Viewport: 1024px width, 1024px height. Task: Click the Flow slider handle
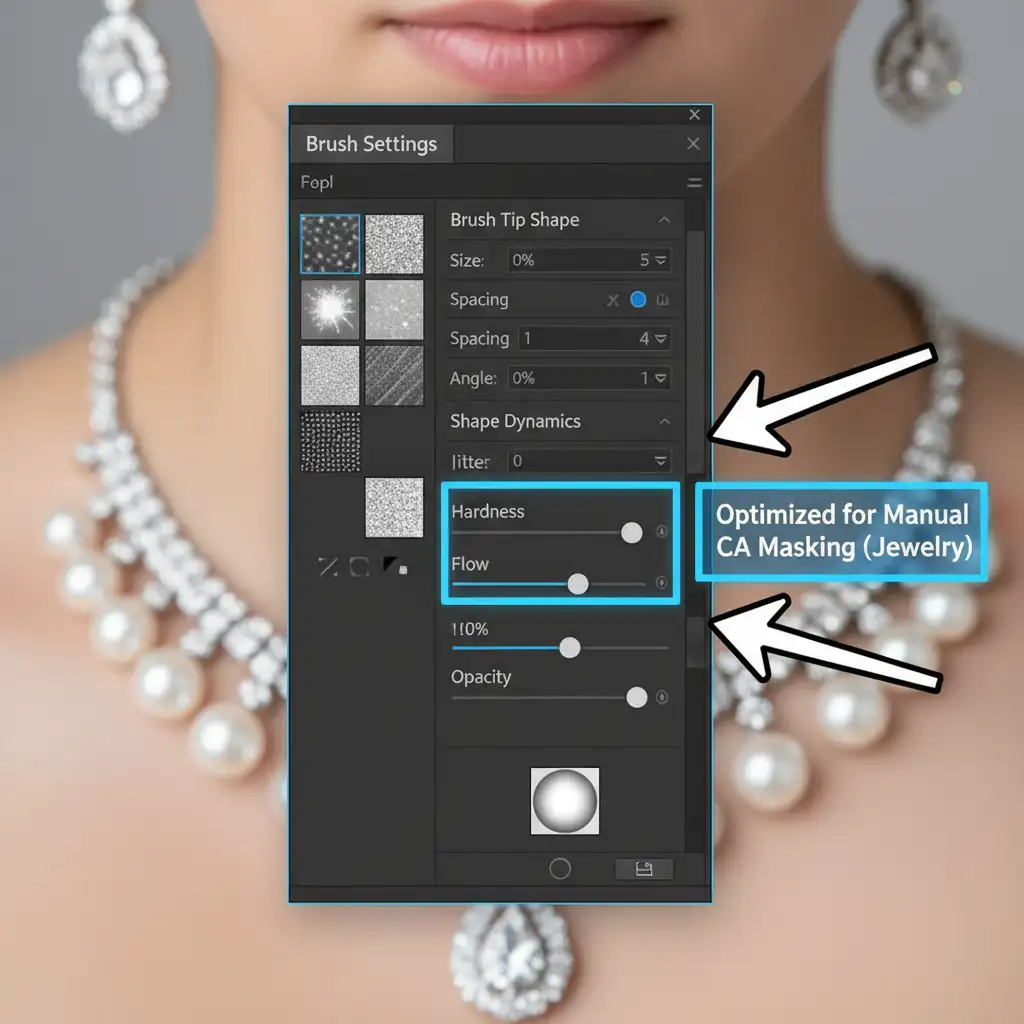coord(578,584)
